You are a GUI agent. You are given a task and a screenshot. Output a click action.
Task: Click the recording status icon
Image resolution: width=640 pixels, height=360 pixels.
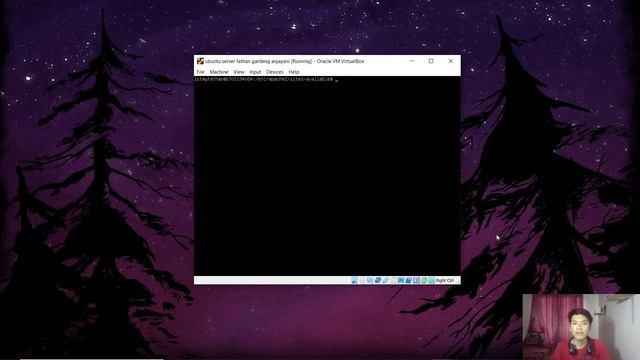tap(409, 280)
